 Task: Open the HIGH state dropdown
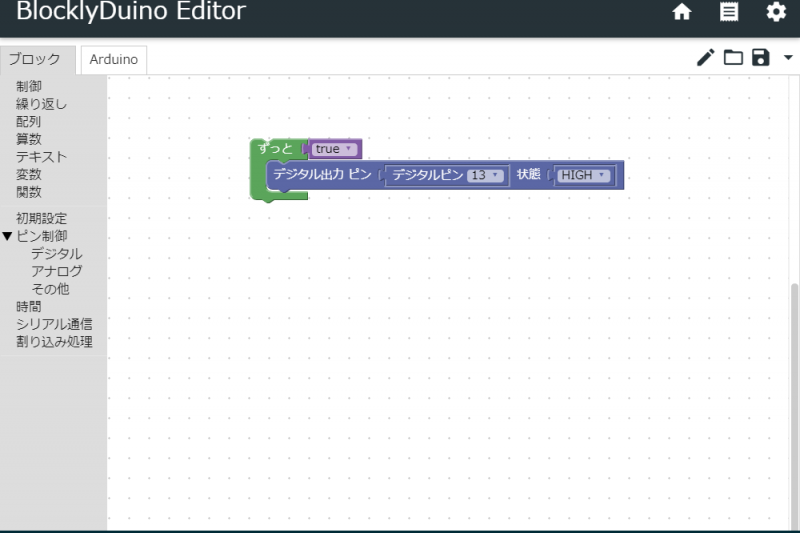pyautogui.click(x=583, y=175)
